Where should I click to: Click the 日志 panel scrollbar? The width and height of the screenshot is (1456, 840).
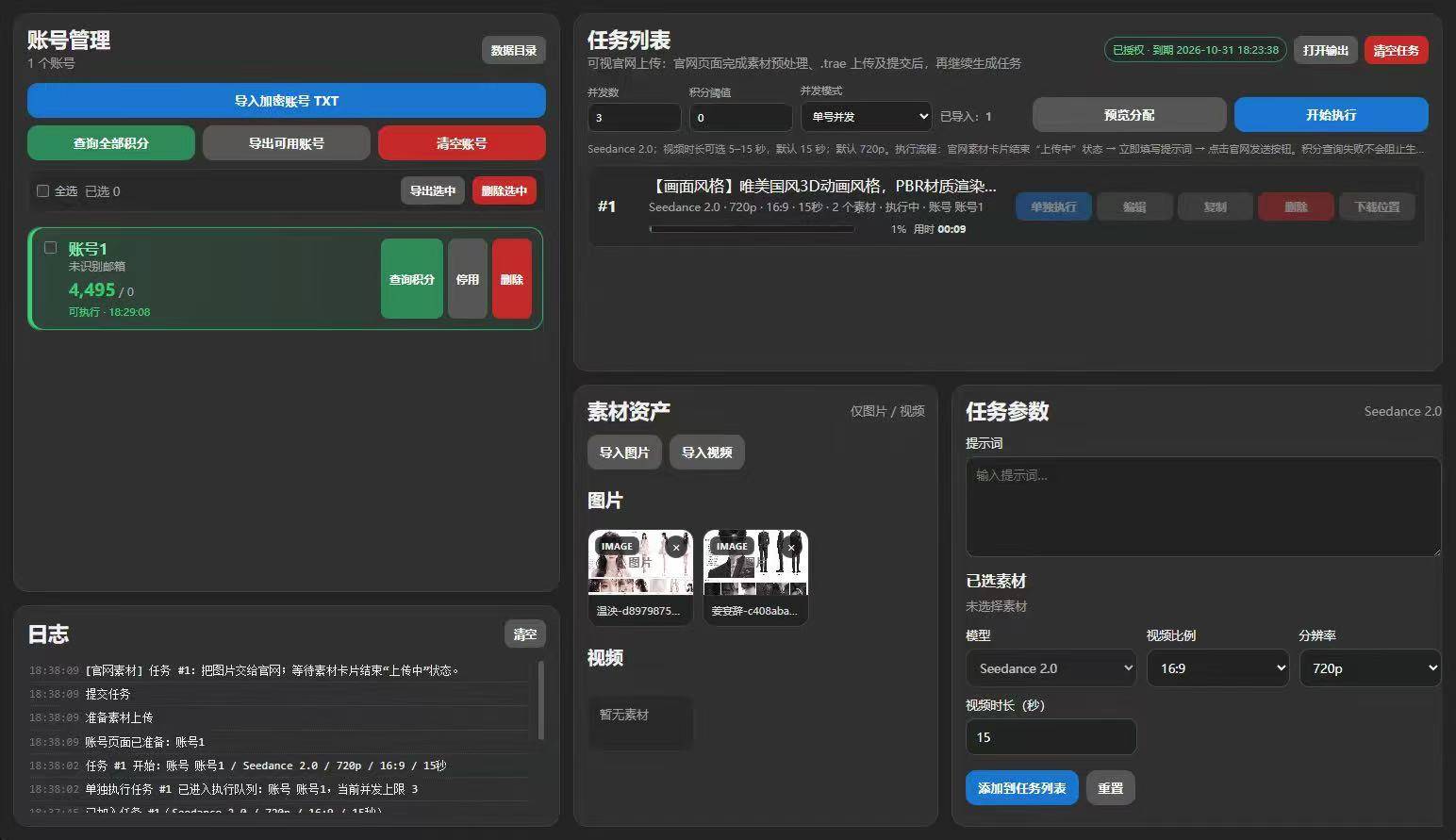pos(540,700)
